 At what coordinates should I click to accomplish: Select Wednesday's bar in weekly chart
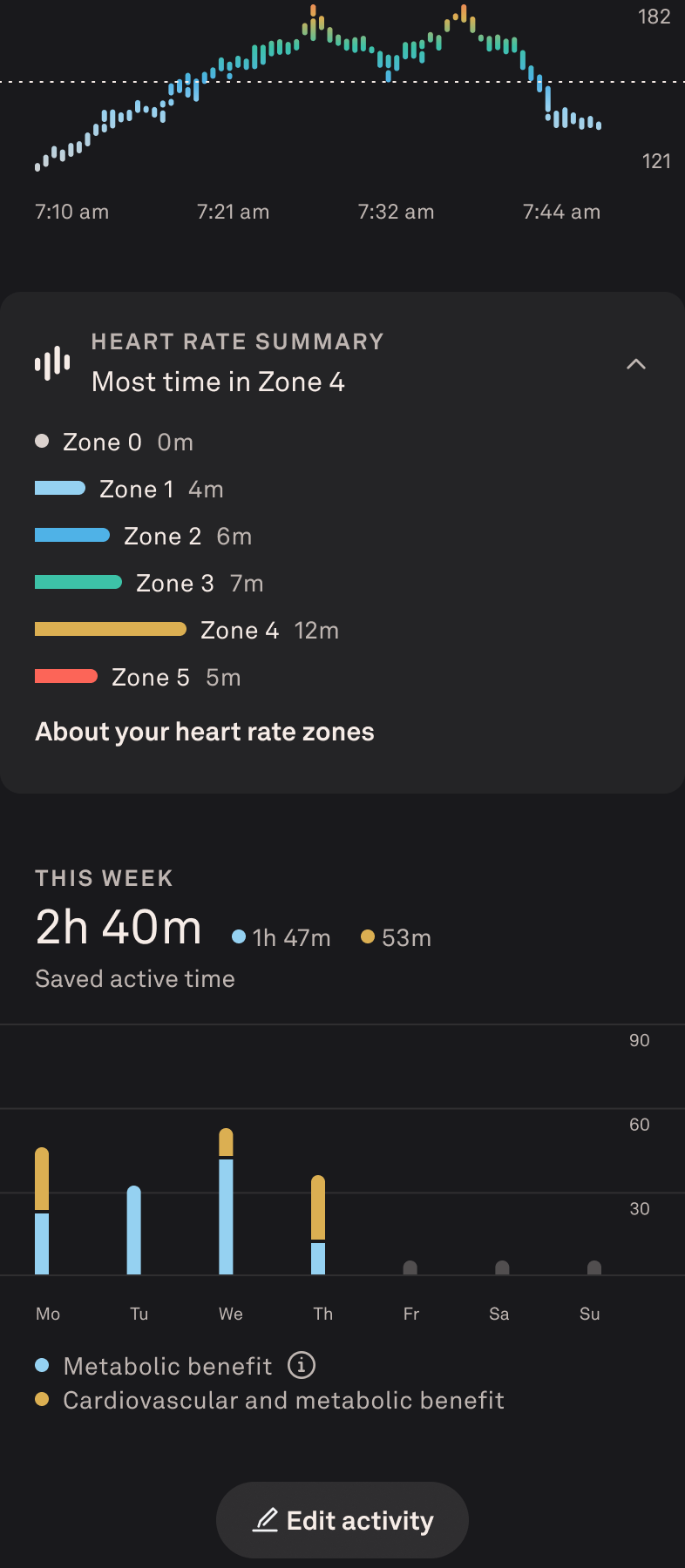pyautogui.click(x=226, y=1202)
